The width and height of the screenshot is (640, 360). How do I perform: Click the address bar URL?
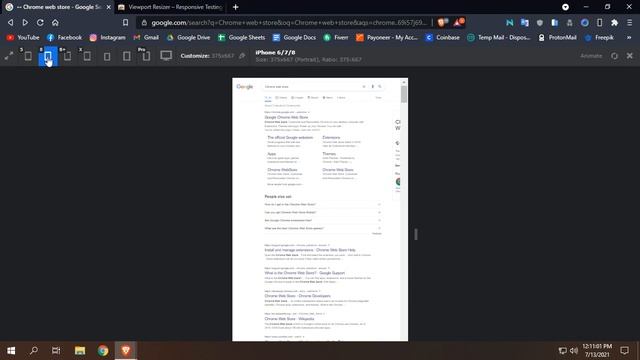pos(289,22)
